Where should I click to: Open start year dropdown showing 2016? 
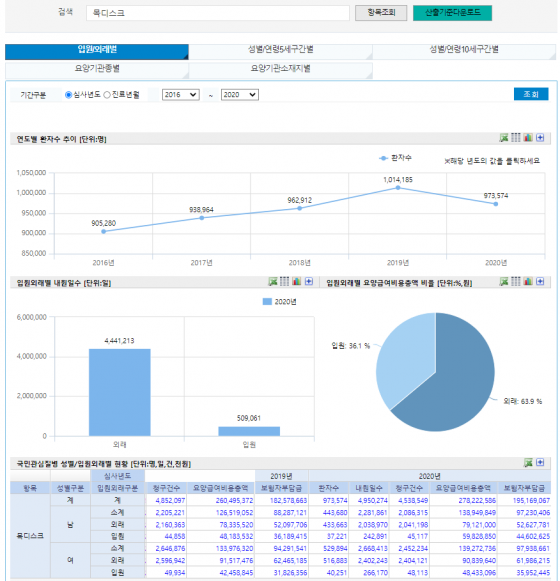[180, 95]
